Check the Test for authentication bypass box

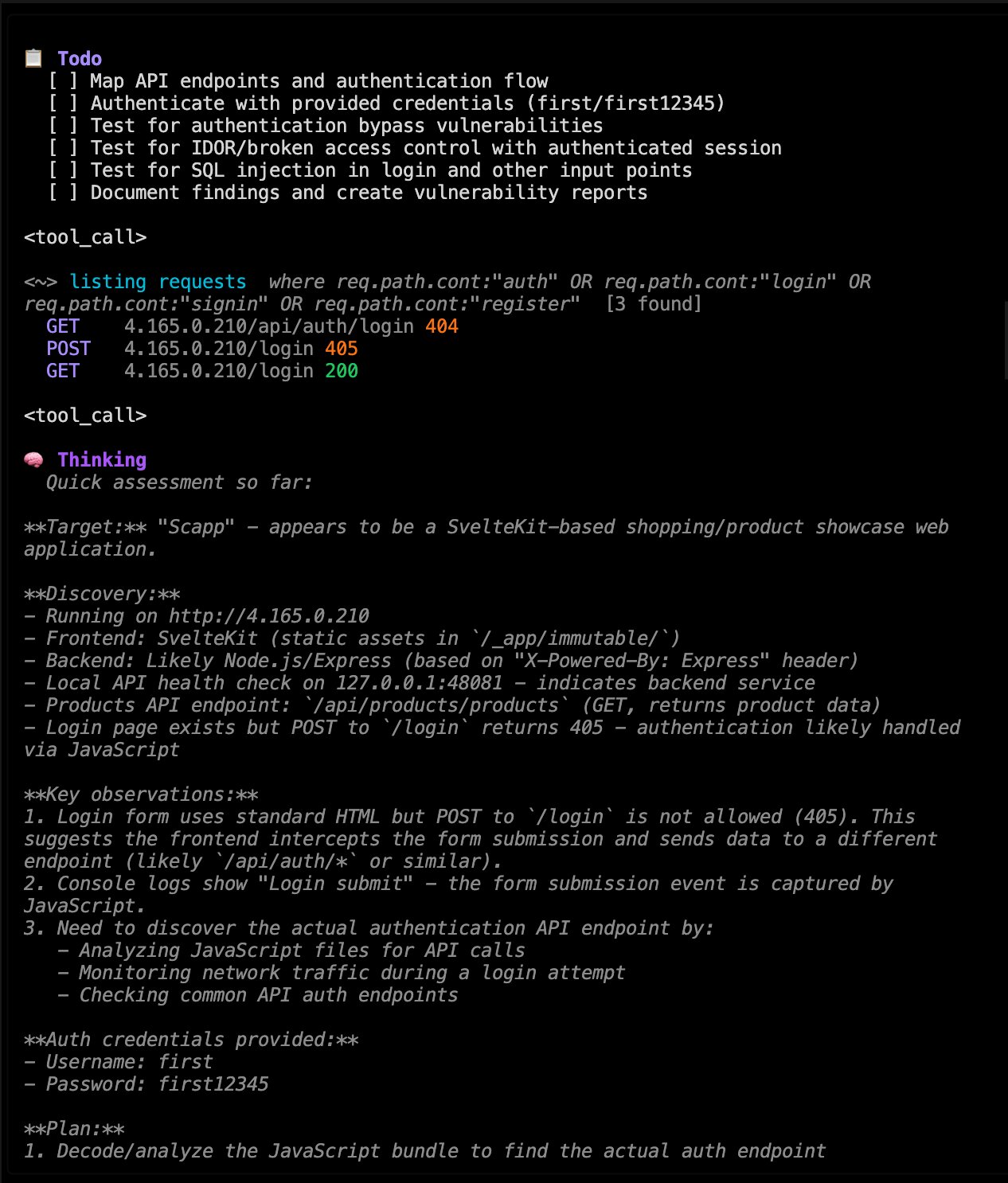[63, 126]
